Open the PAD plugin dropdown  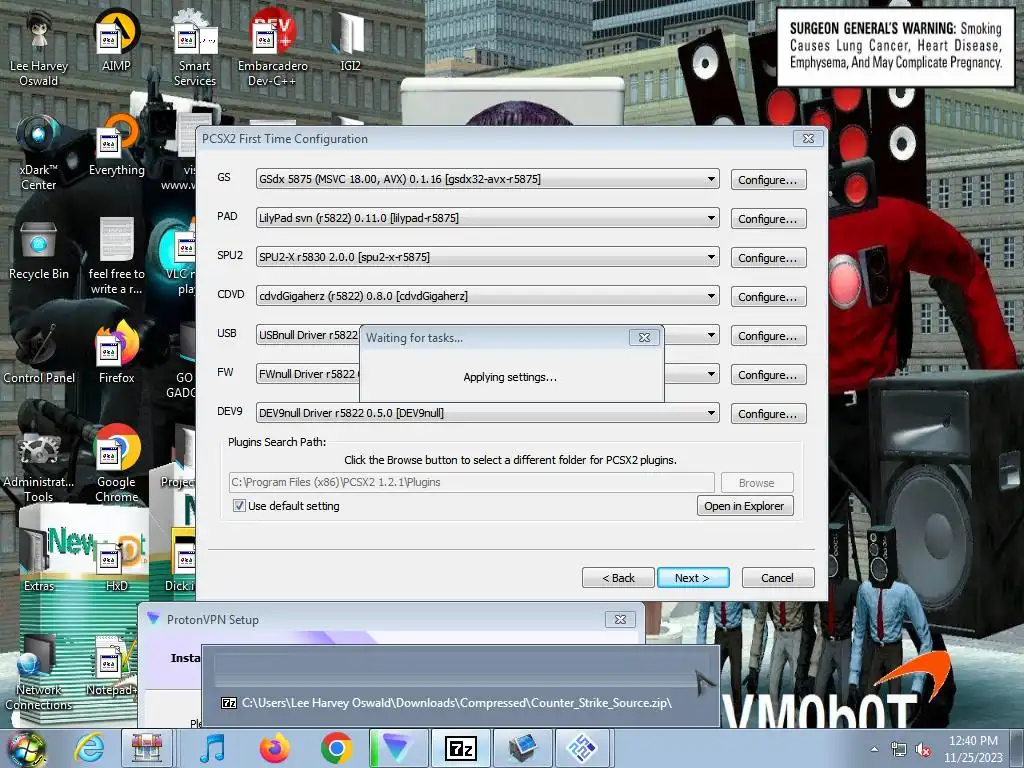pos(487,218)
